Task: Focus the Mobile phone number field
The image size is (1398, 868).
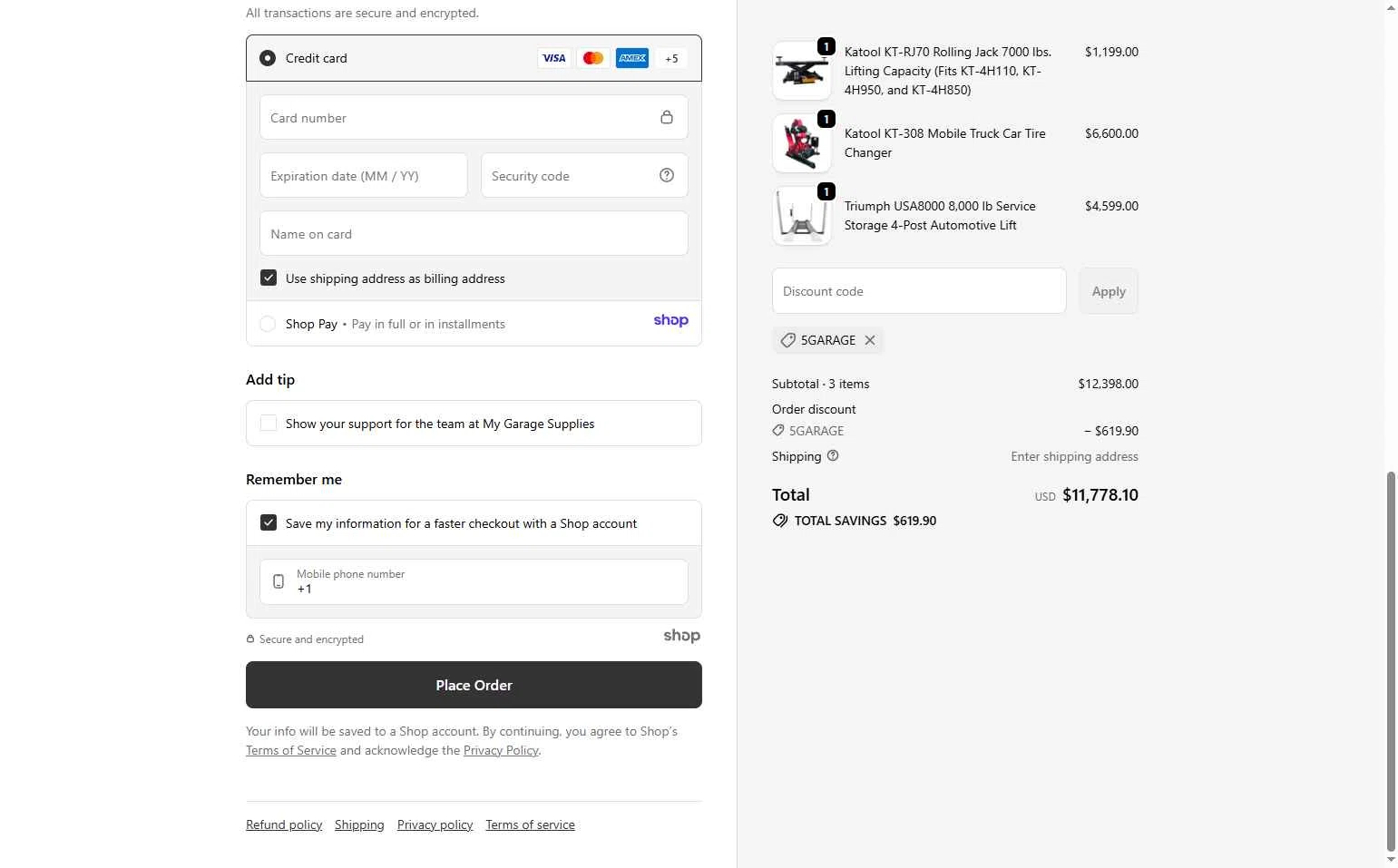Action: click(474, 581)
